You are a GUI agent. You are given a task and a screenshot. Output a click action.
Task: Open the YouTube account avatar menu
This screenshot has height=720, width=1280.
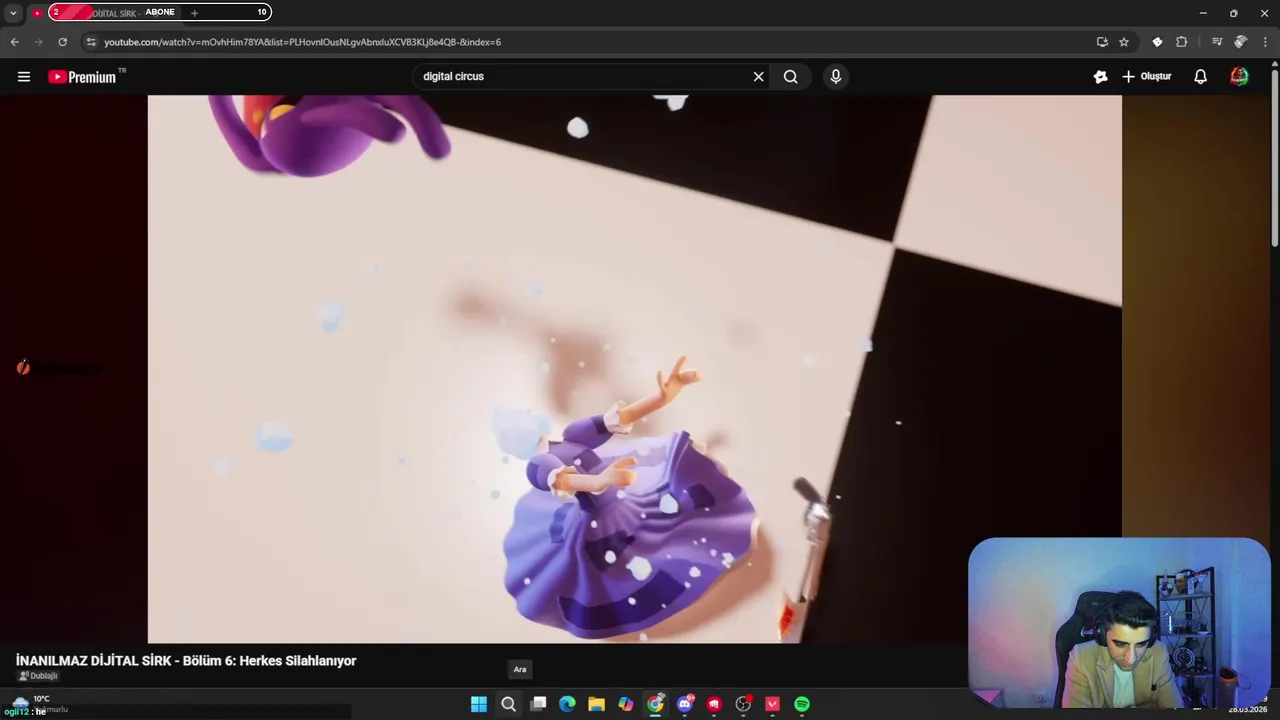tap(1239, 77)
